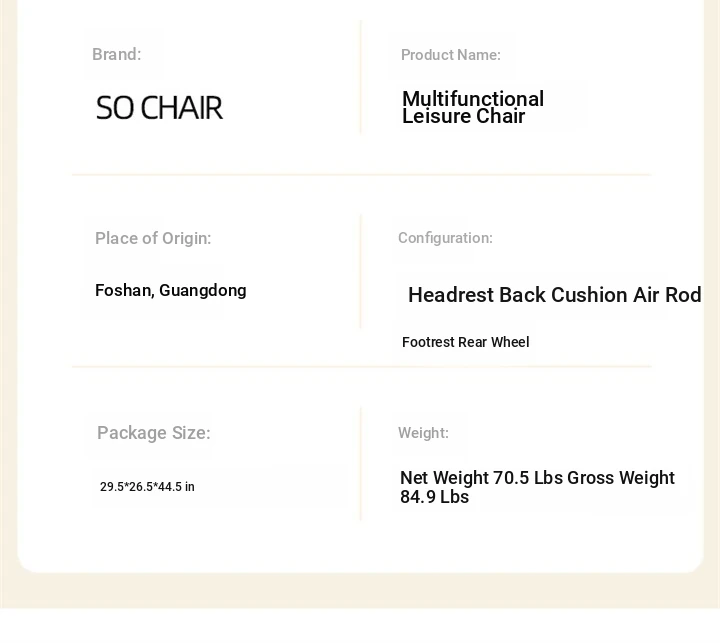The width and height of the screenshot is (720, 643).
Task: Click the "Weight:" label
Action: 423,433
